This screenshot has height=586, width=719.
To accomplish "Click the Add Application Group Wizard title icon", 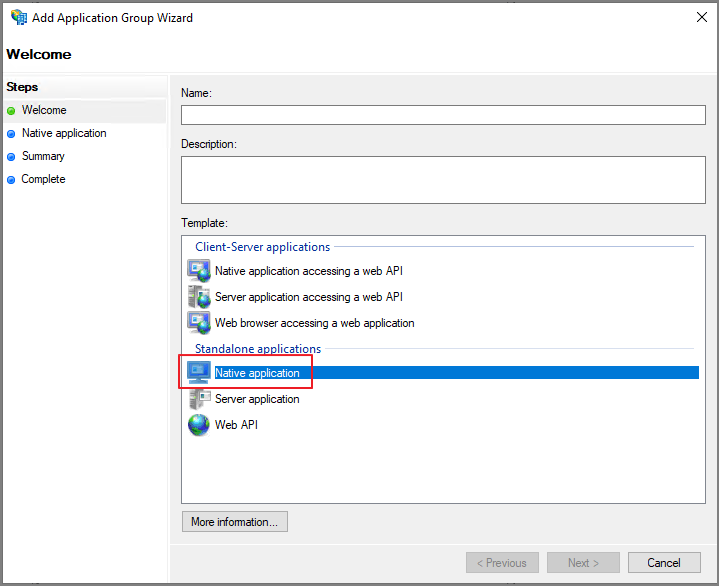I will (x=19, y=17).
